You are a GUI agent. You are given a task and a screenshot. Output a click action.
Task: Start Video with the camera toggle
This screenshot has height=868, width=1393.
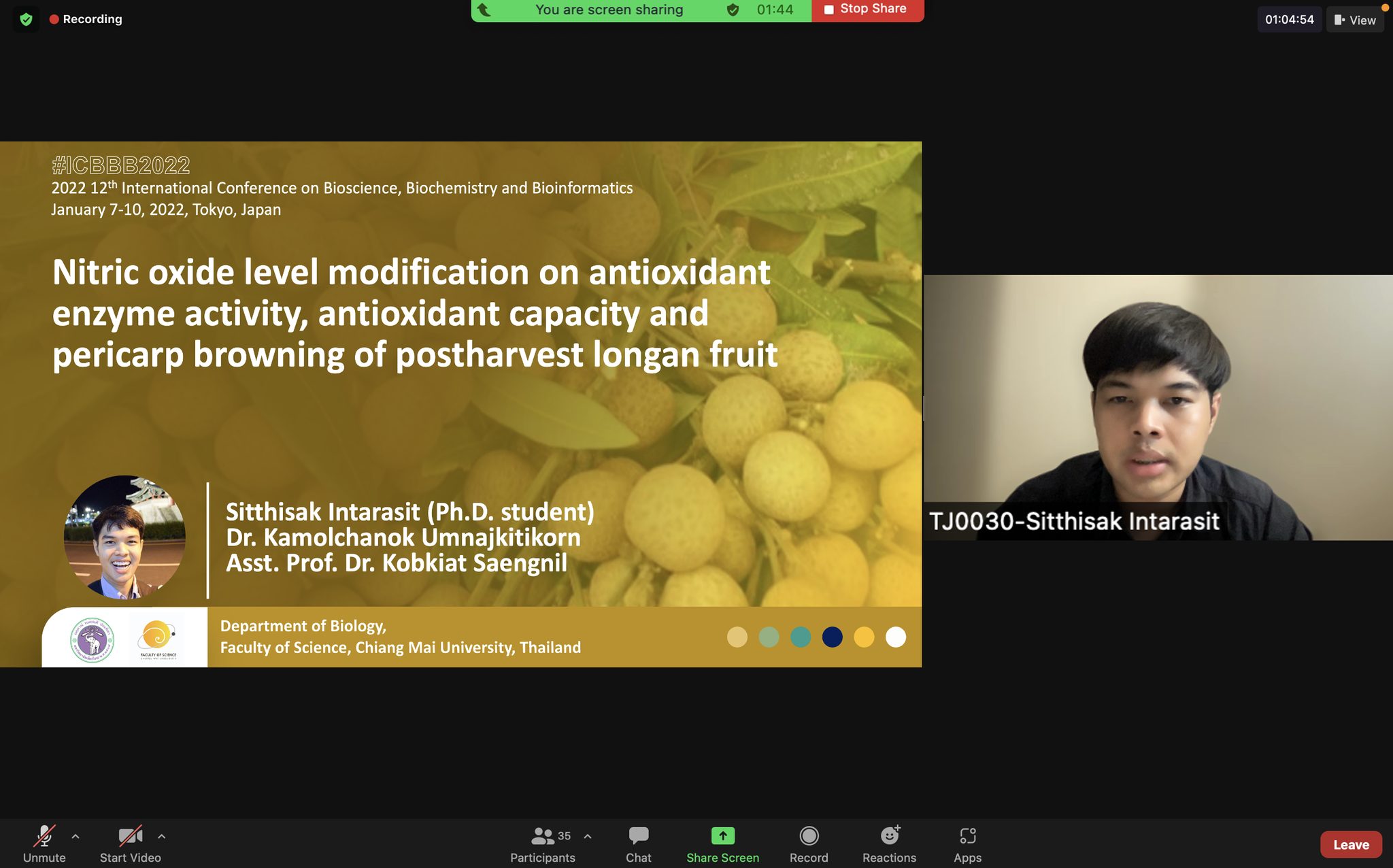click(130, 835)
